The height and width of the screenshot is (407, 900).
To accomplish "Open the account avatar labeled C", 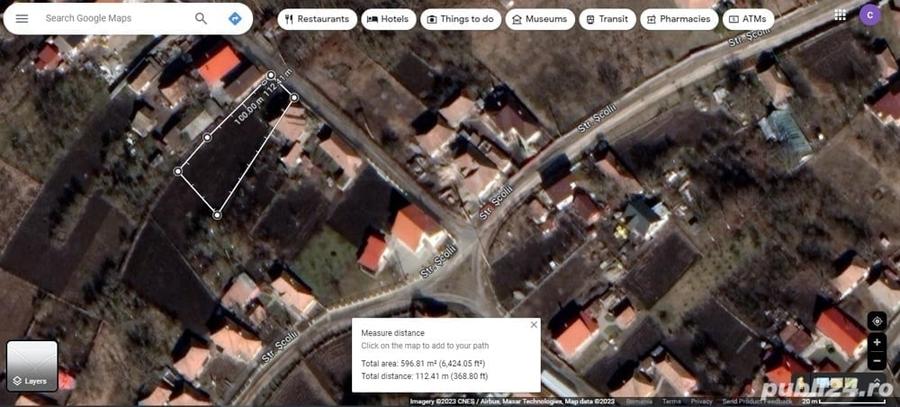I will 870,15.
